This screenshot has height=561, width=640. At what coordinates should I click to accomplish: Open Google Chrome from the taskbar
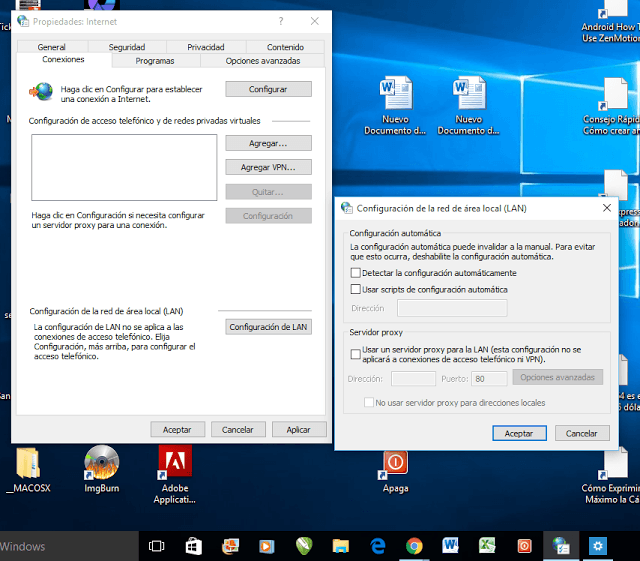tap(413, 546)
